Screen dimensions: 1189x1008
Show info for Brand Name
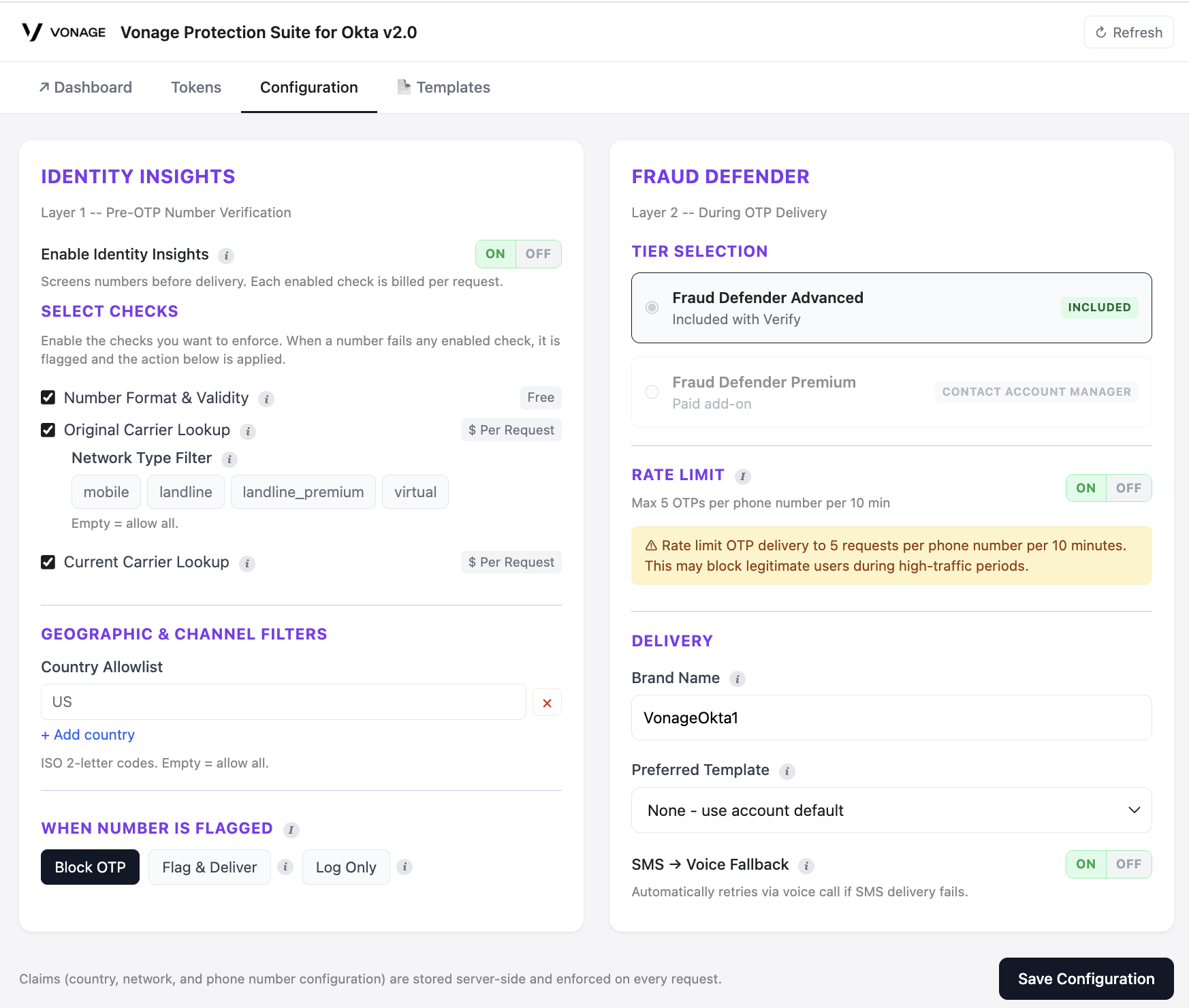point(737,679)
